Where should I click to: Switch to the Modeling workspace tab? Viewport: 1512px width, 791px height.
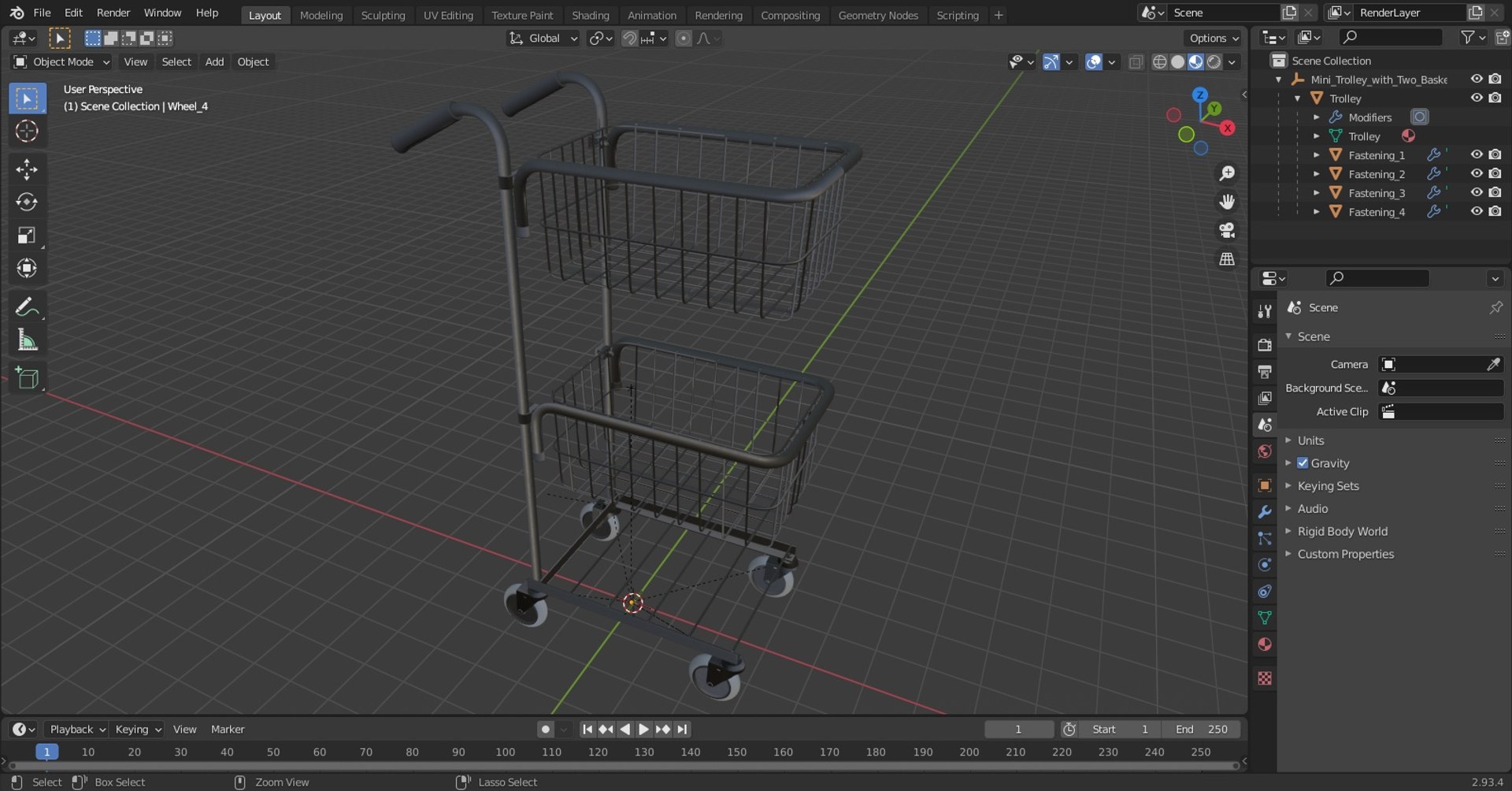pyautogui.click(x=321, y=15)
